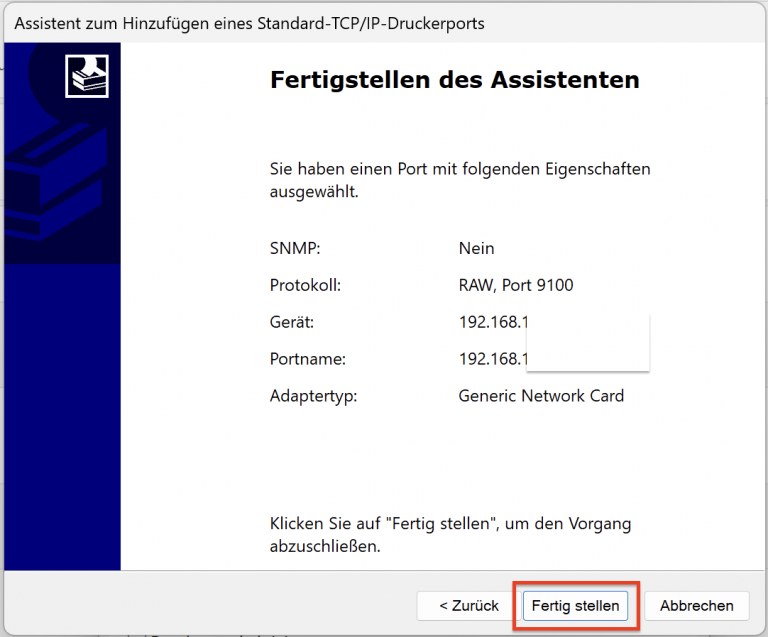
Task: Go back with the "< Zurück" button
Action: [x=469, y=605]
